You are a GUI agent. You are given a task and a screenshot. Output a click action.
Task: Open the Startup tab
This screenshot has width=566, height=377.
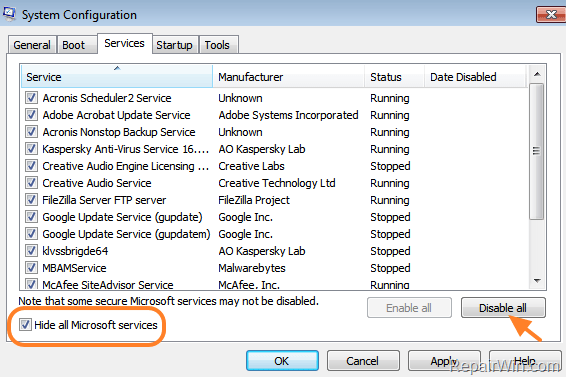coord(174,45)
